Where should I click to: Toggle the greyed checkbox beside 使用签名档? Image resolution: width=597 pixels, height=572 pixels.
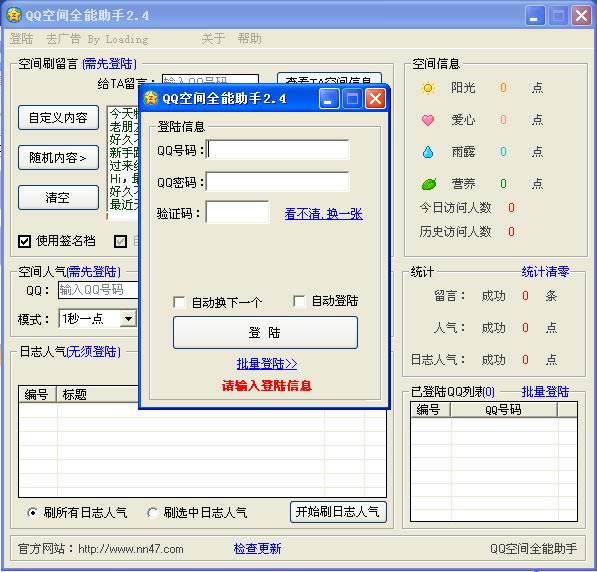(121, 241)
